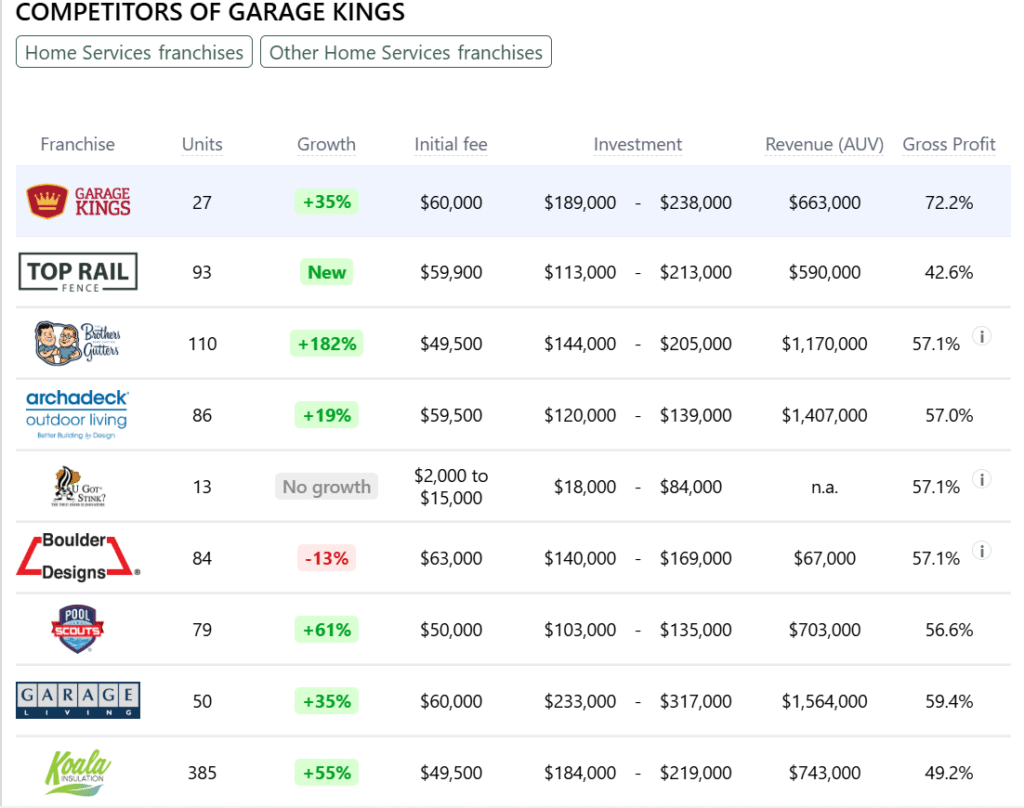Click the Revenue (AUV) column header
This screenshot has height=808, width=1024.
824,144
